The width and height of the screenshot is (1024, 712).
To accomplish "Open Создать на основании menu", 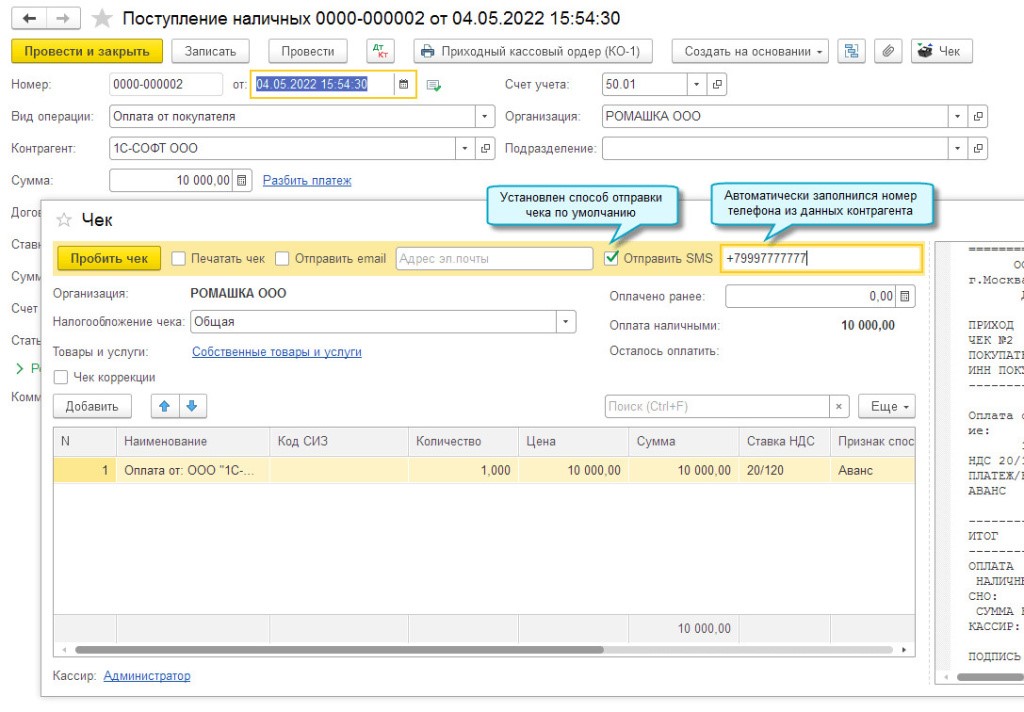I will pos(750,51).
